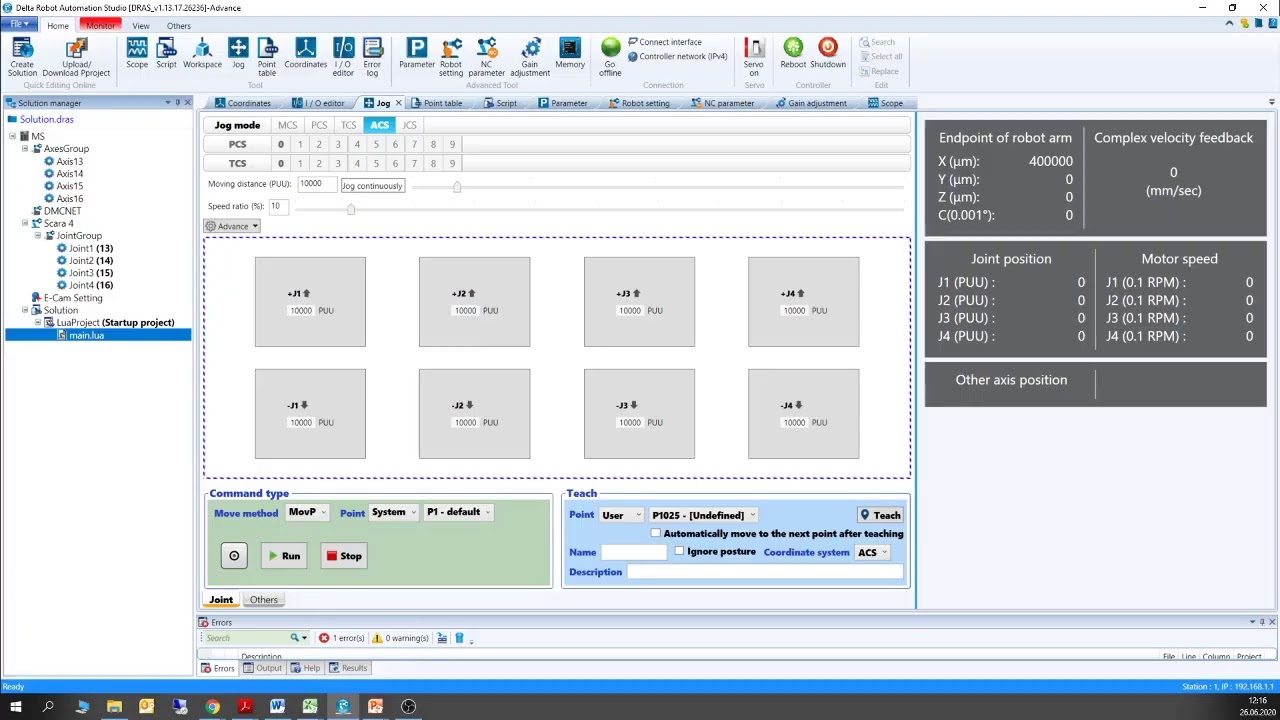The image size is (1280, 720).
Task: Switch to the Others bottom tab
Action: [264, 600]
